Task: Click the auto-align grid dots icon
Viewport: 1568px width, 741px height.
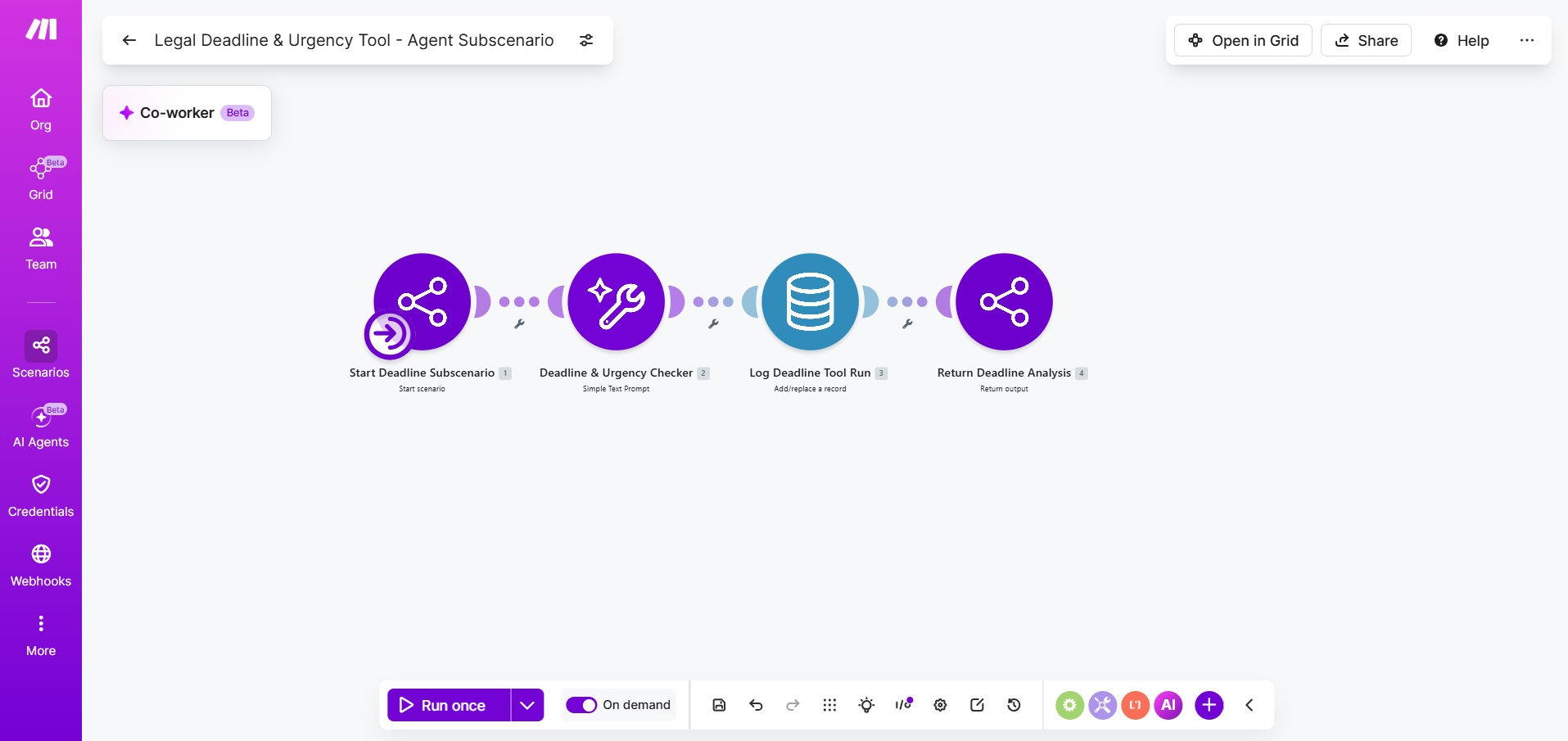Action: (x=829, y=705)
